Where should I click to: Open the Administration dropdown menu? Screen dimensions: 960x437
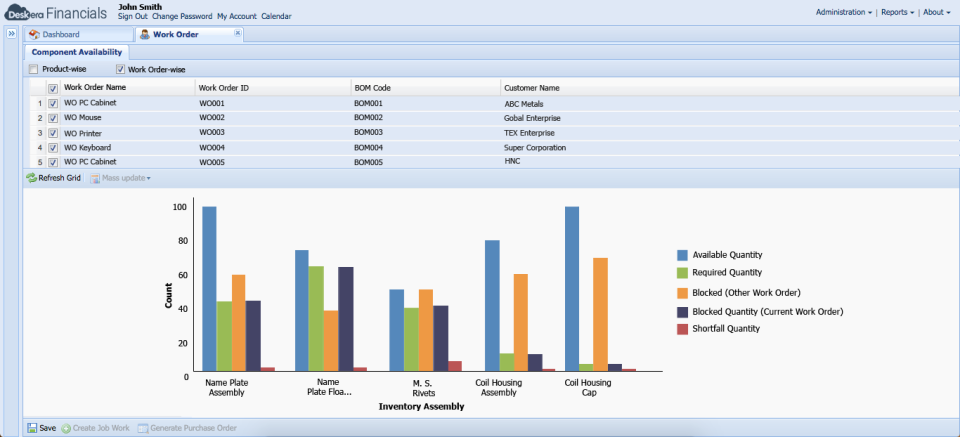844,12
